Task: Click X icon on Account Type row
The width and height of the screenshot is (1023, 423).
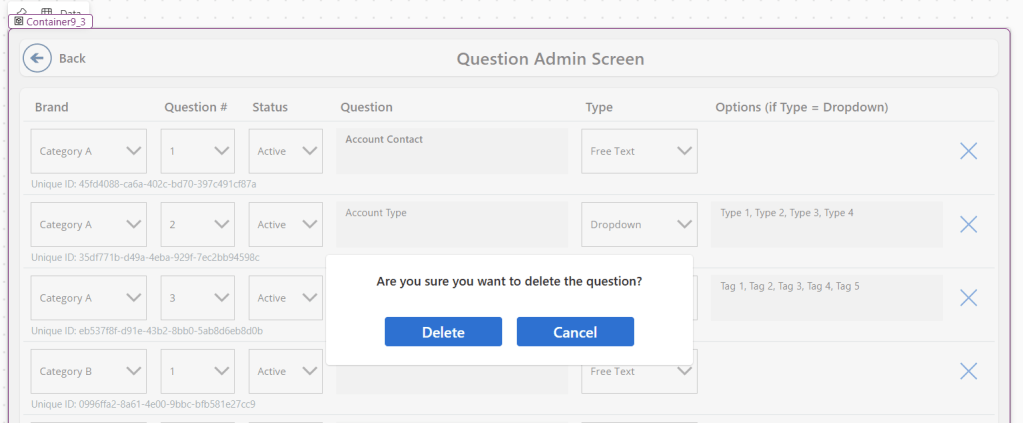Action: (968, 225)
